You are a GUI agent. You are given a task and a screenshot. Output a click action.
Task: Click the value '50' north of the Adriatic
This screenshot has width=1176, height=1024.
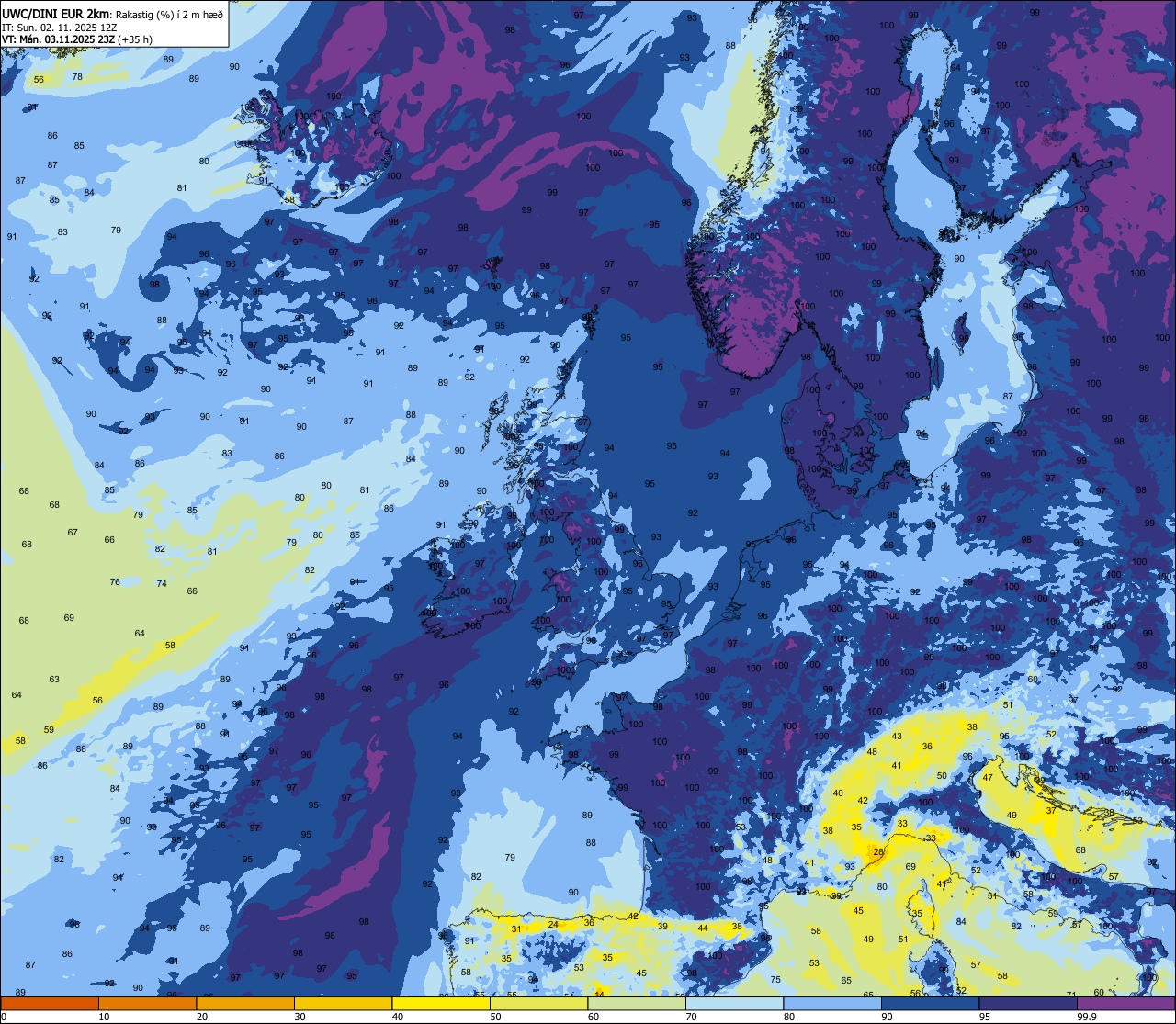click(x=941, y=776)
